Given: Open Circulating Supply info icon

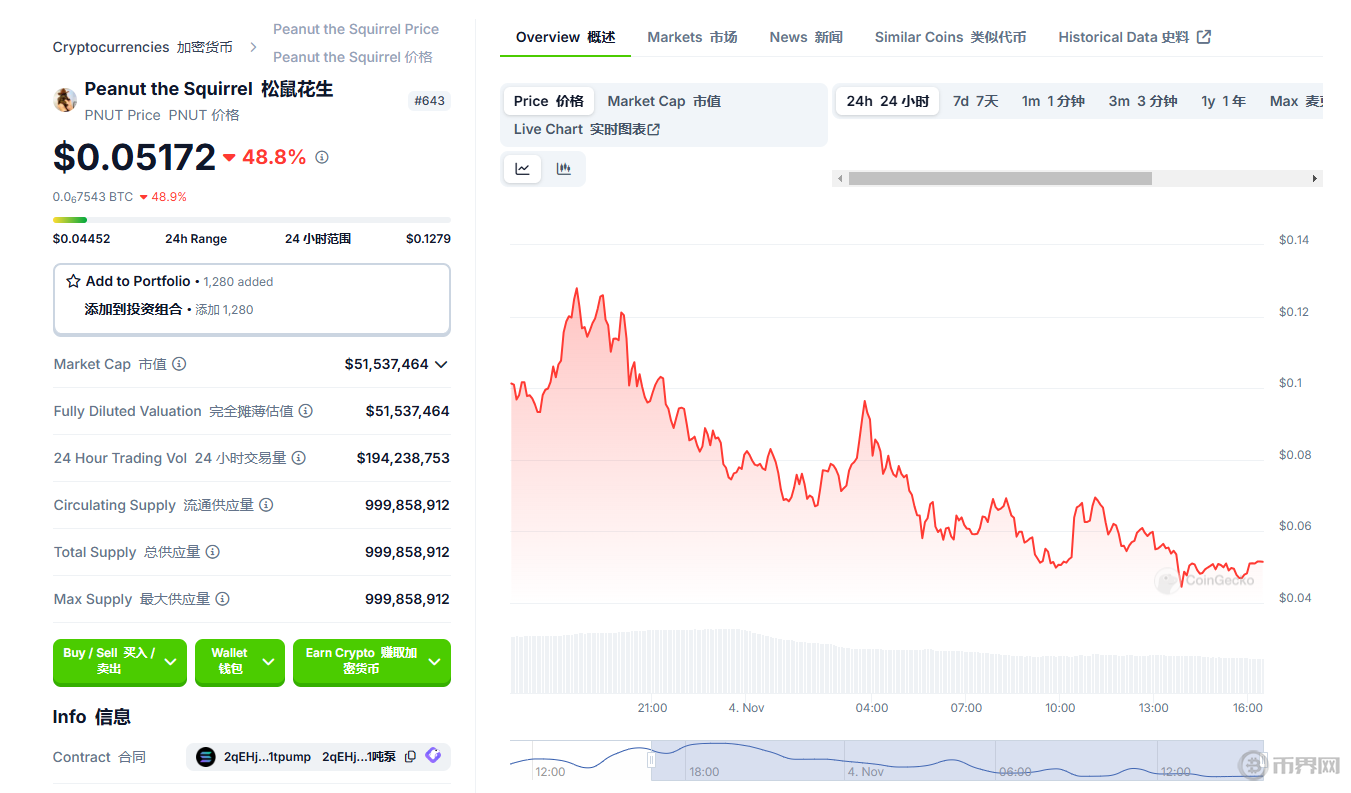Looking at the screenshot, I should tap(266, 505).
